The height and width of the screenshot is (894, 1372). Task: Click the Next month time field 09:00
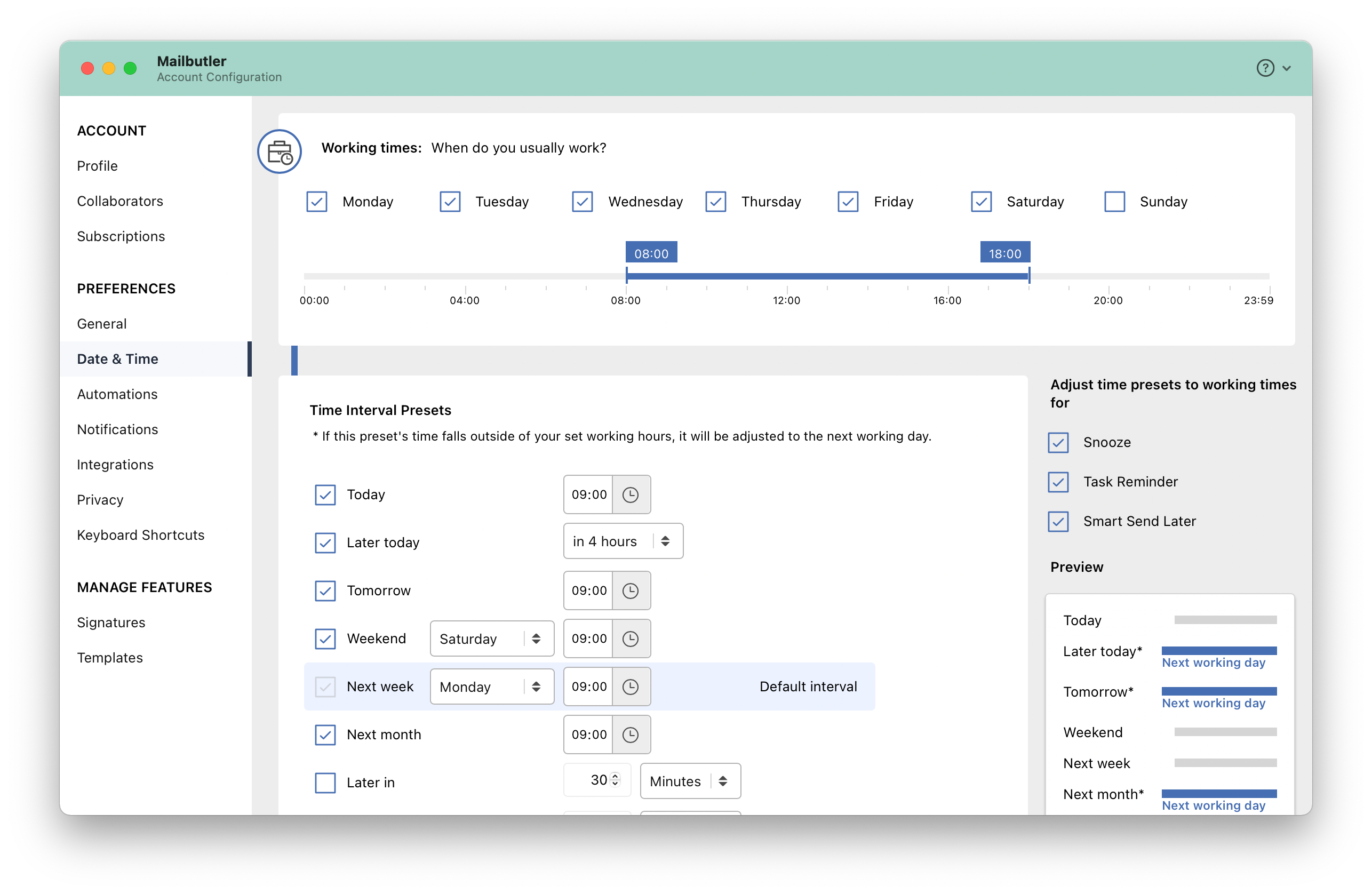pos(588,735)
